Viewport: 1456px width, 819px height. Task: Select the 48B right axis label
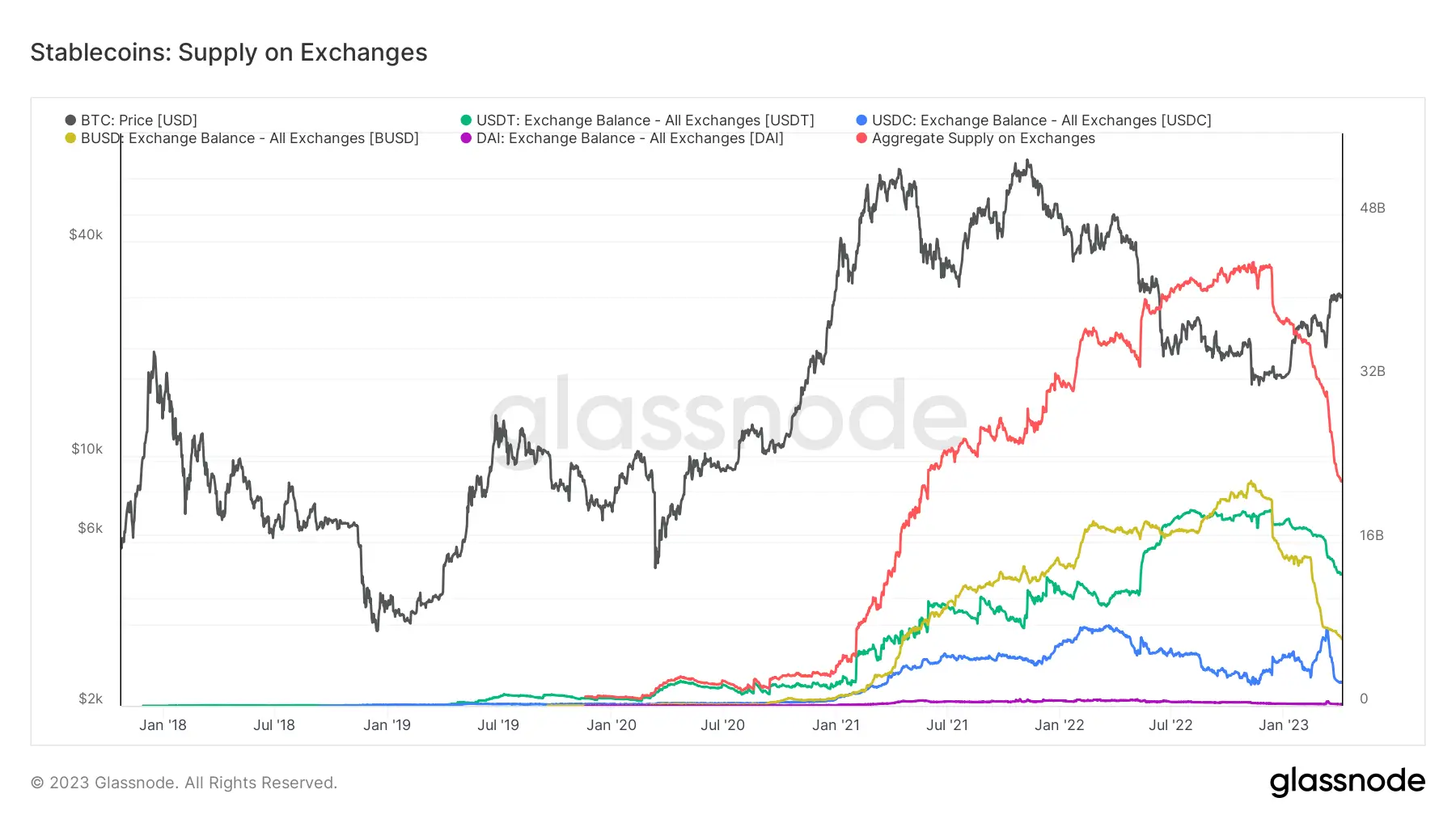click(x=1372, y=208)
